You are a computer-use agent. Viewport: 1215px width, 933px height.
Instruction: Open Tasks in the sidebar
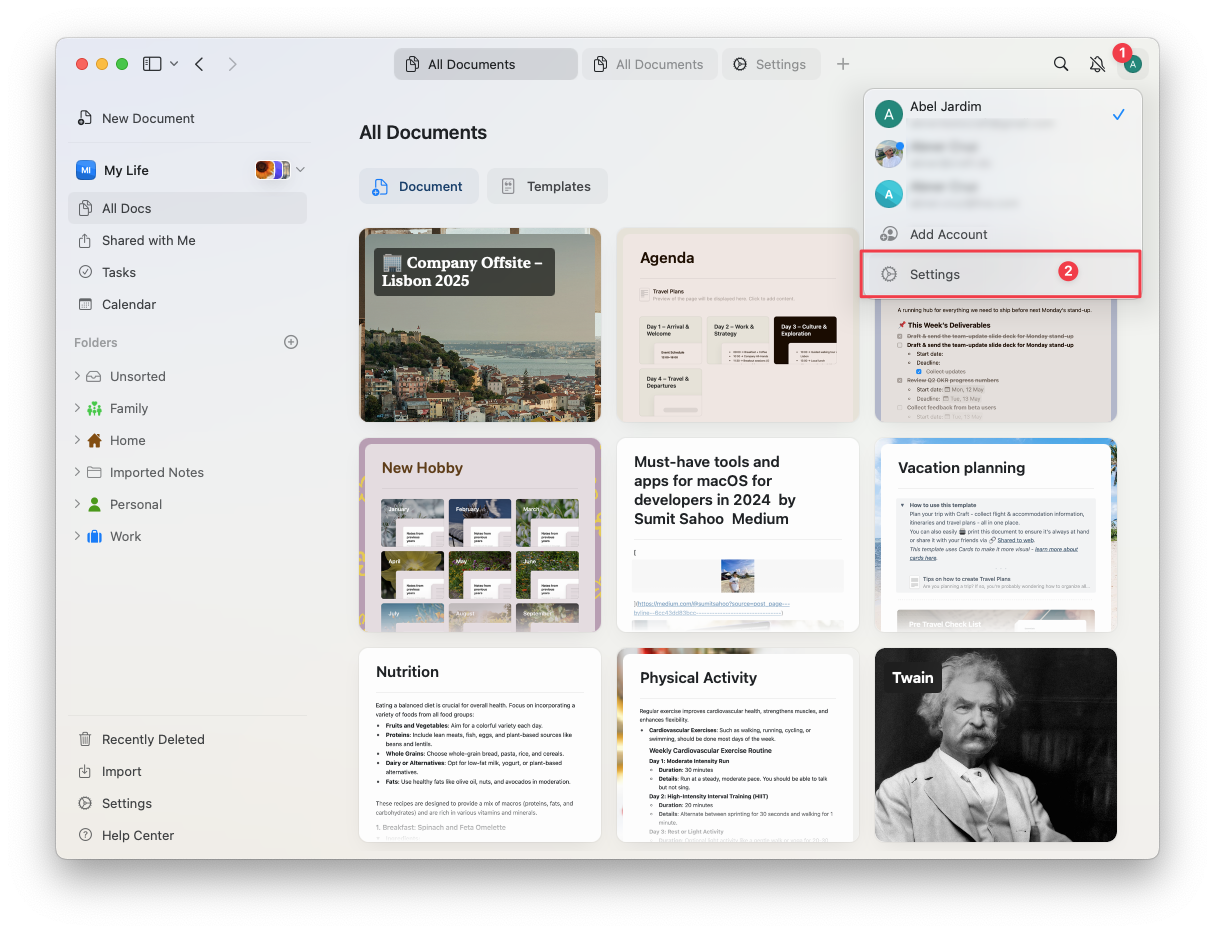[188, 272]
